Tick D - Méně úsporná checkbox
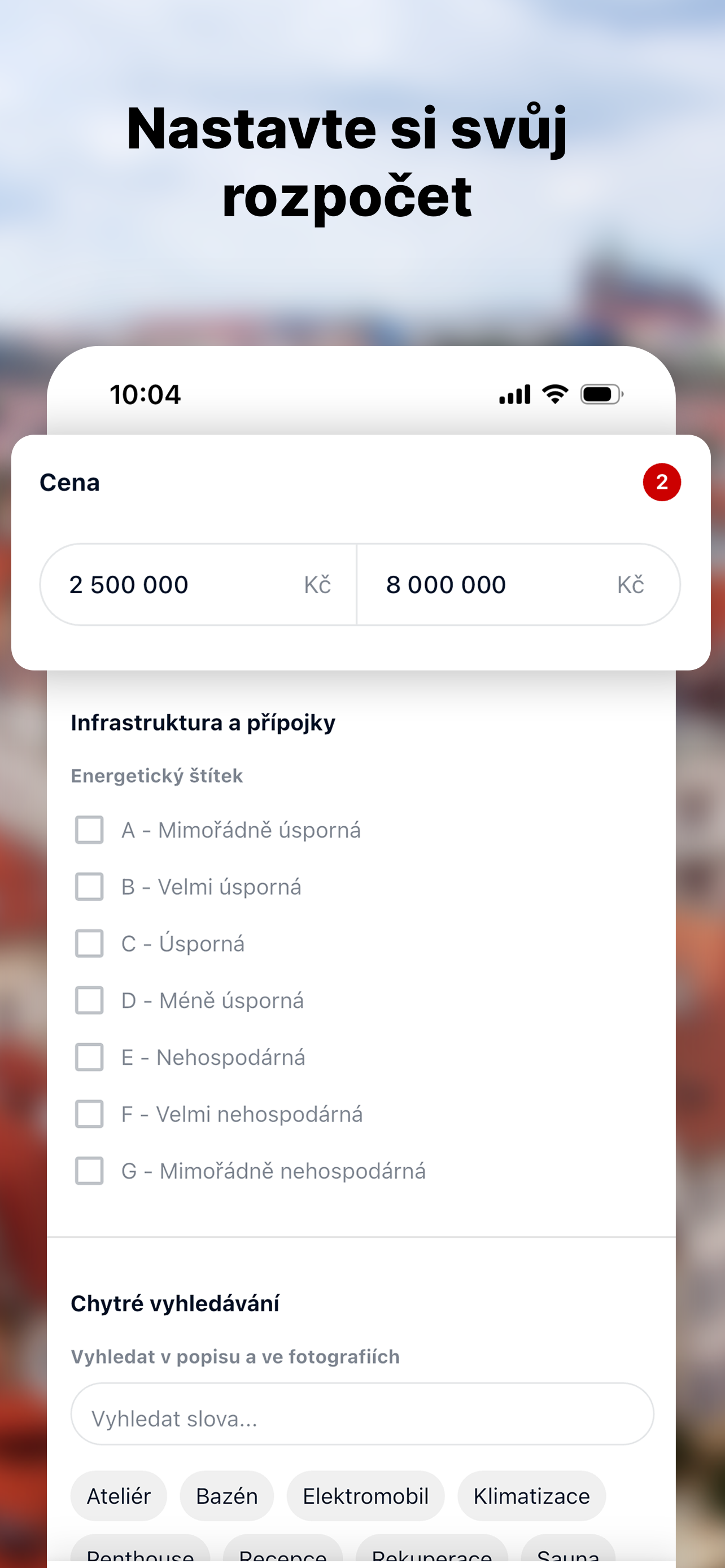 (89, 1000)
